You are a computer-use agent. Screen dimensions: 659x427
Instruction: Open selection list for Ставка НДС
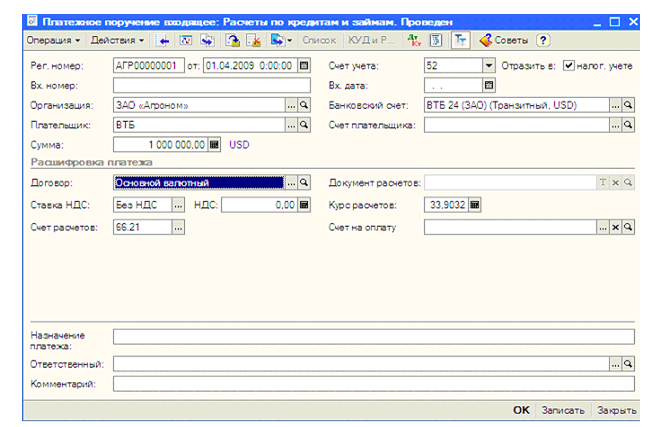178,206
